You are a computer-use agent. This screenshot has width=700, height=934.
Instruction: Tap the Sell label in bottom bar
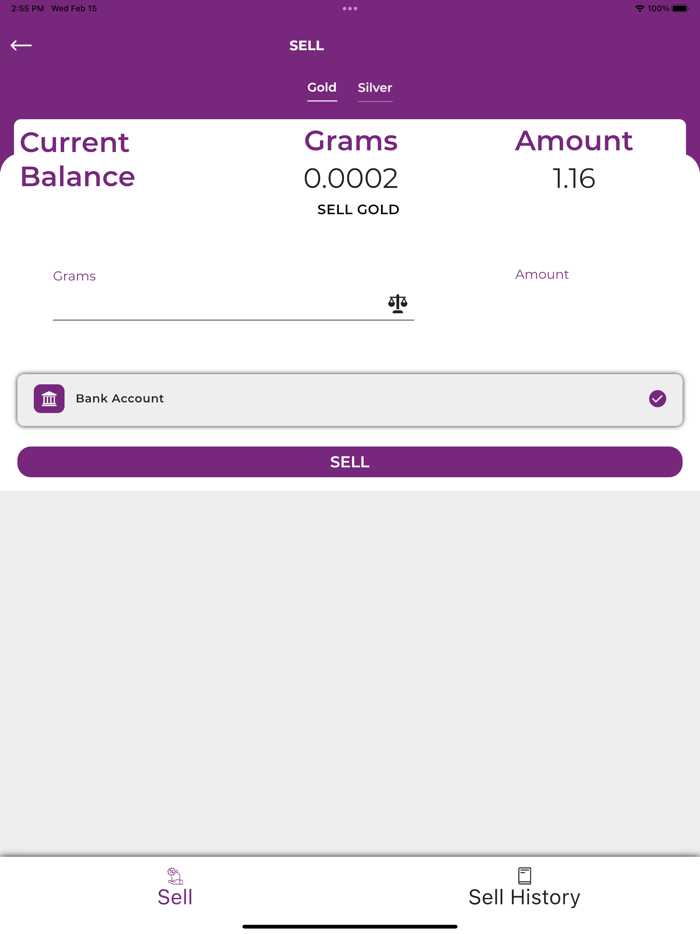tap(175, 897)
